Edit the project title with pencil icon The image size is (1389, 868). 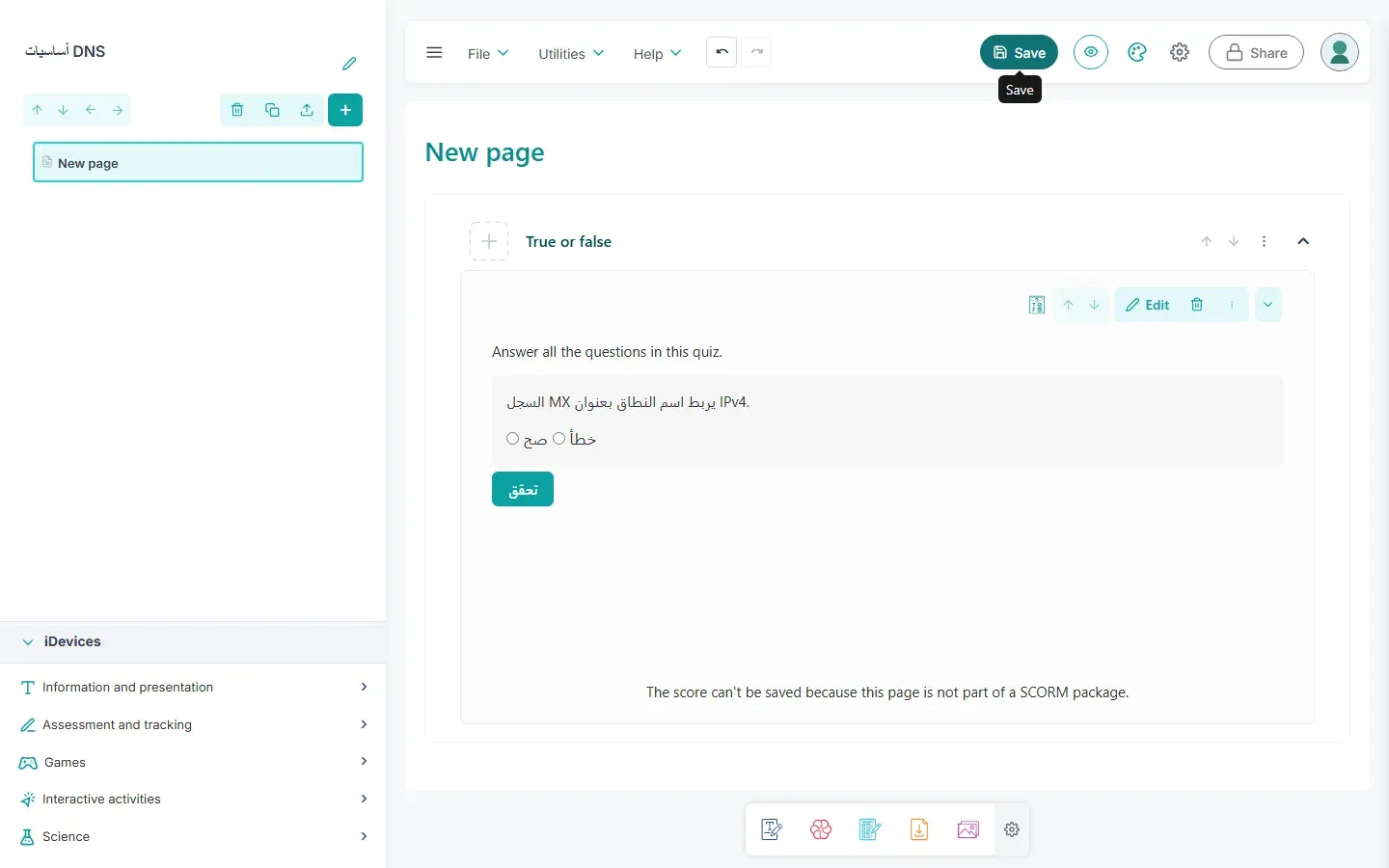click(x=349, y=64)
